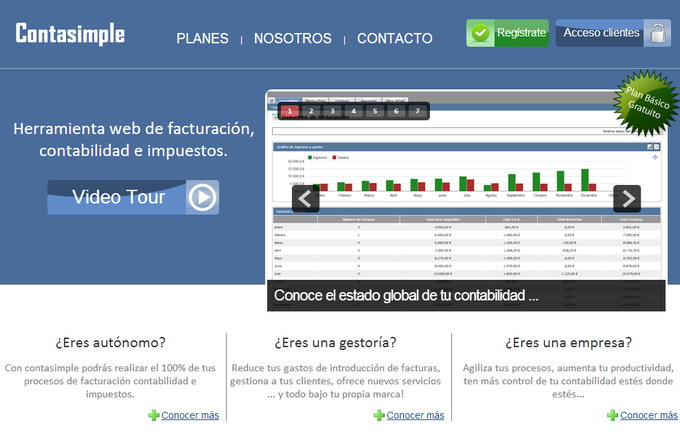This screenshot has width=680, height=440.
Task: Go to the NOSOTROS page
Action: (x=293, y=39)
